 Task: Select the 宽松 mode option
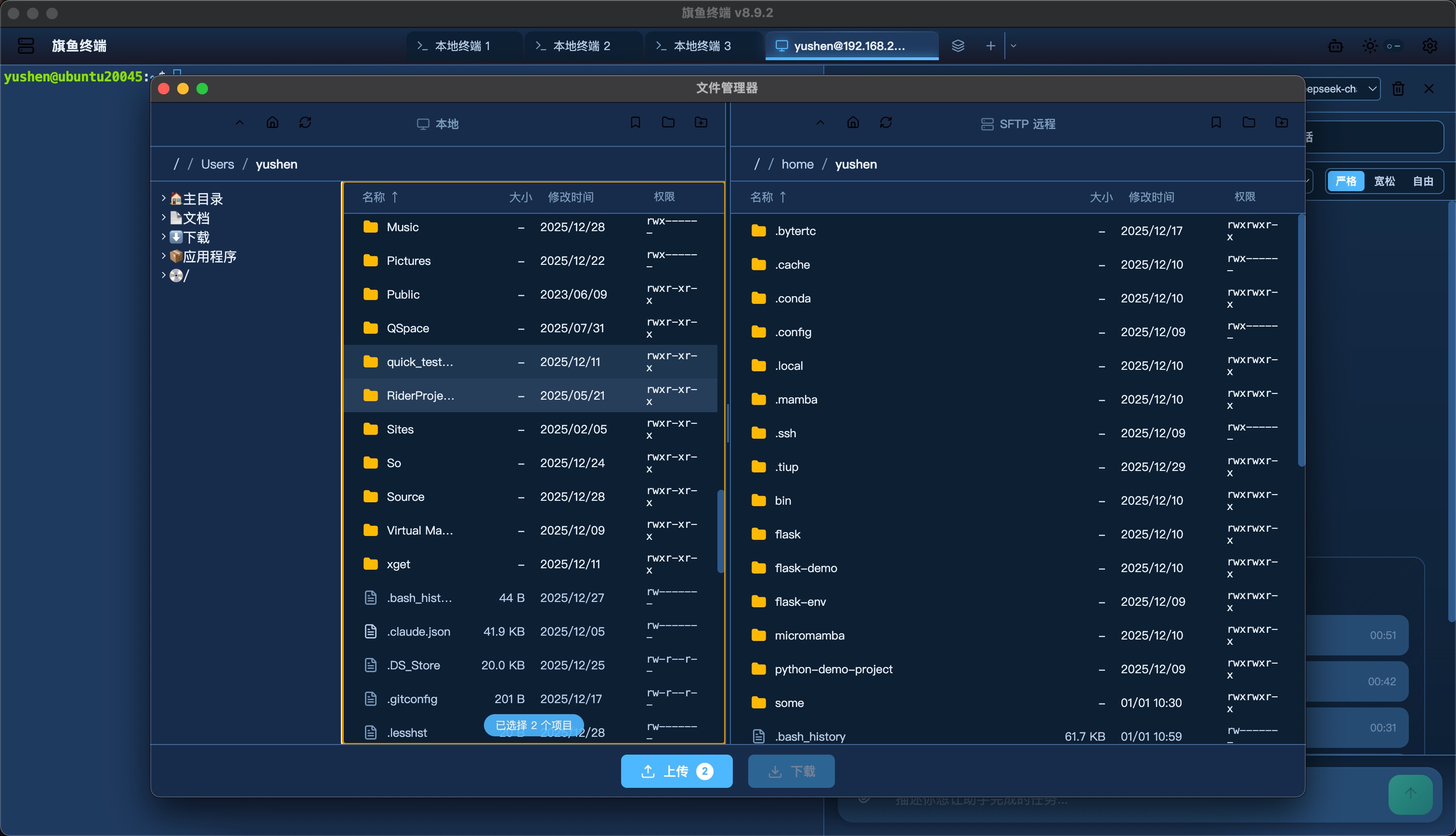tap(1384, 182)
